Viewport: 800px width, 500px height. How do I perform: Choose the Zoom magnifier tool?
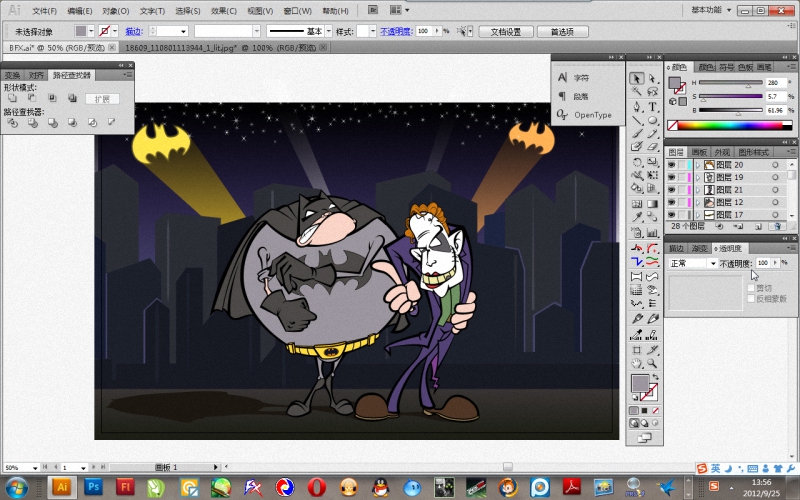coord(652,363)
